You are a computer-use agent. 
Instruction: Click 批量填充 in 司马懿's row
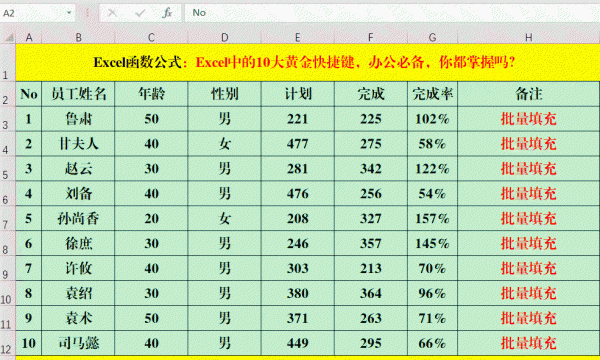[528, 343]
